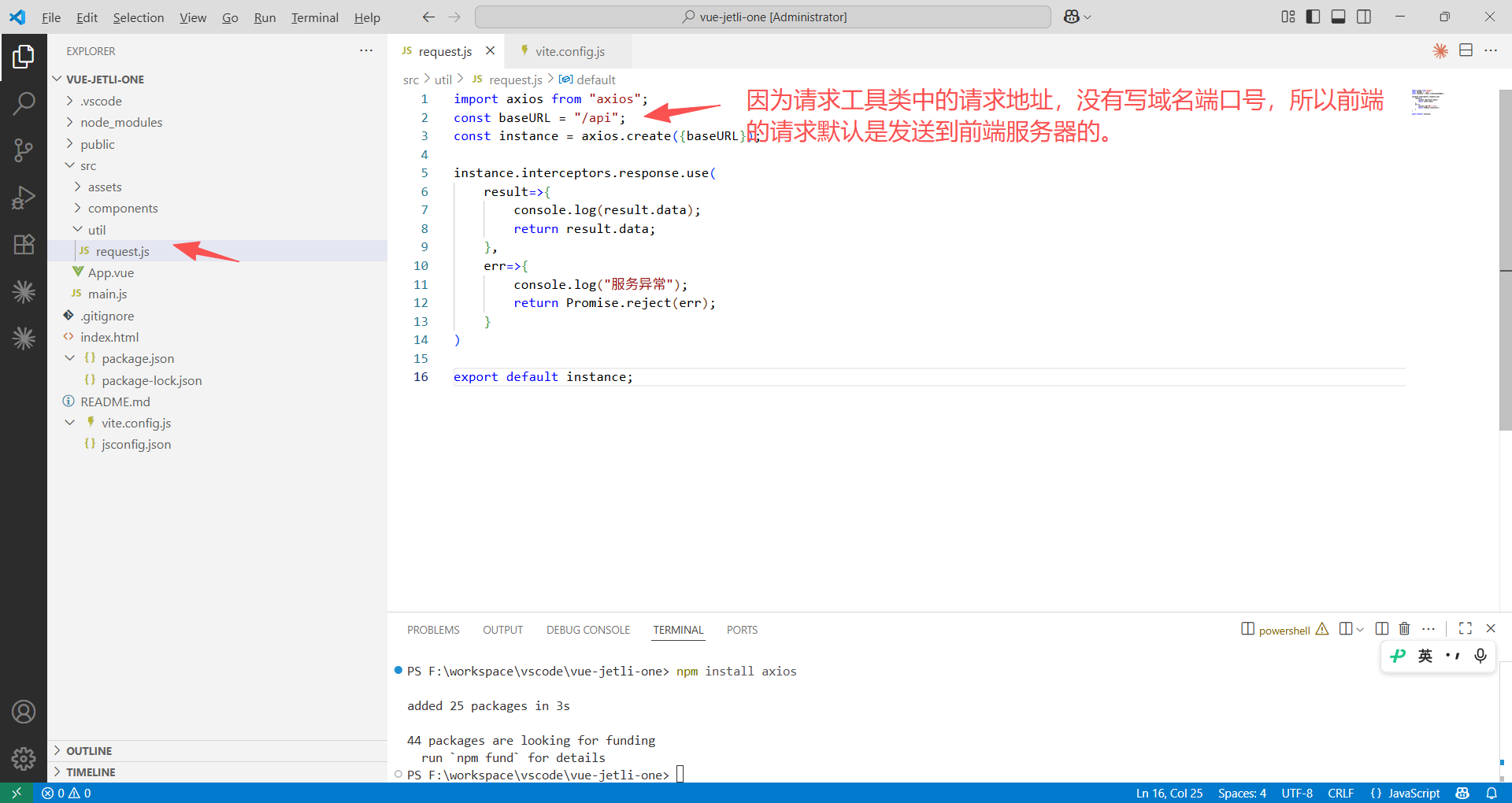The width and height of the screenshot is (1512, 803).
Task: Open Source Control view
Action: point(24,150)
